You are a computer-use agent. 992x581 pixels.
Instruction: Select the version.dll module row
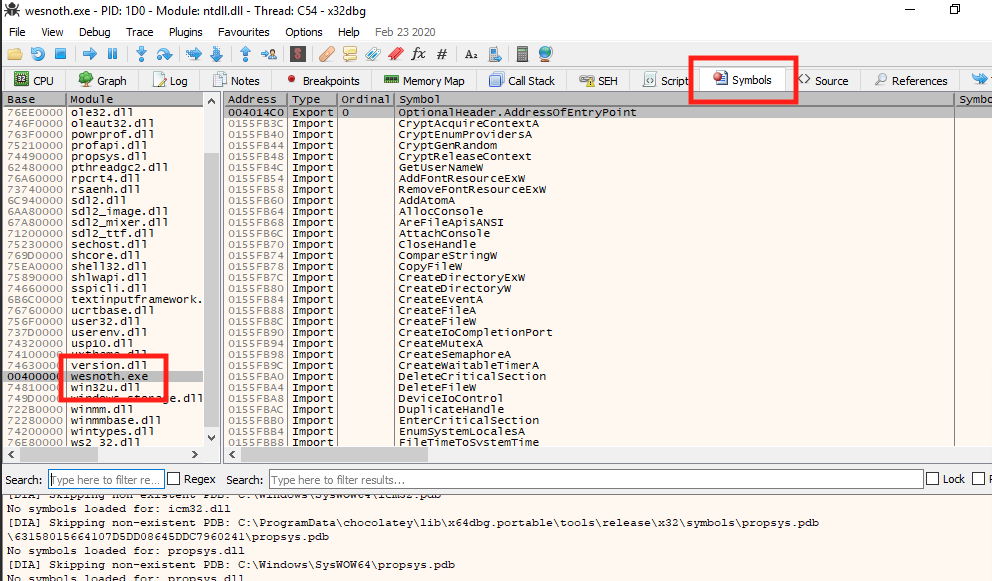[104, 365]
